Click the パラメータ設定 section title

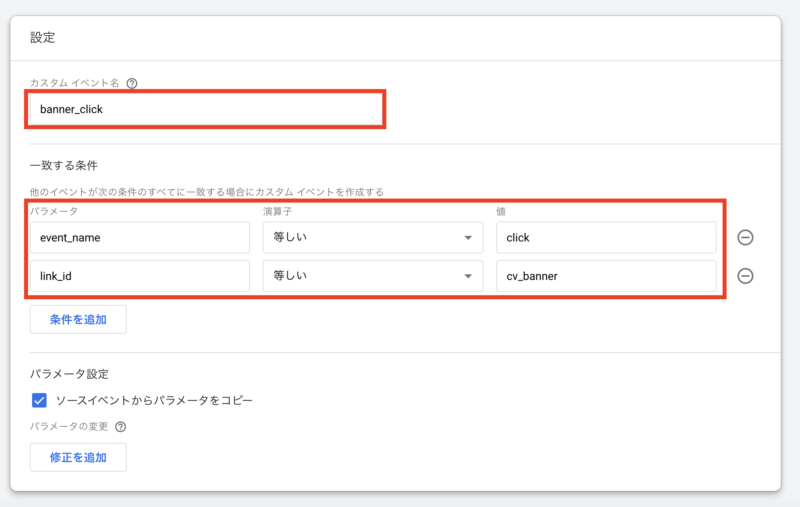pos(69,373)
